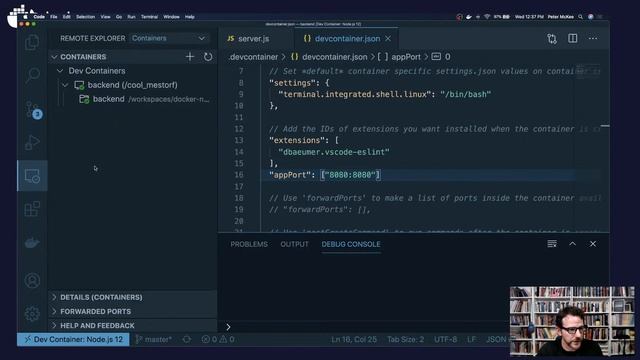
Task: Click LF line ending in status bar
Action: (471, 339)
